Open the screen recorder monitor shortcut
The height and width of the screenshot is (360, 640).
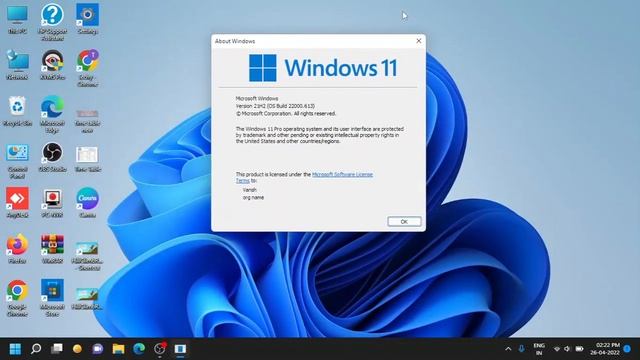[x=52, y=203]
